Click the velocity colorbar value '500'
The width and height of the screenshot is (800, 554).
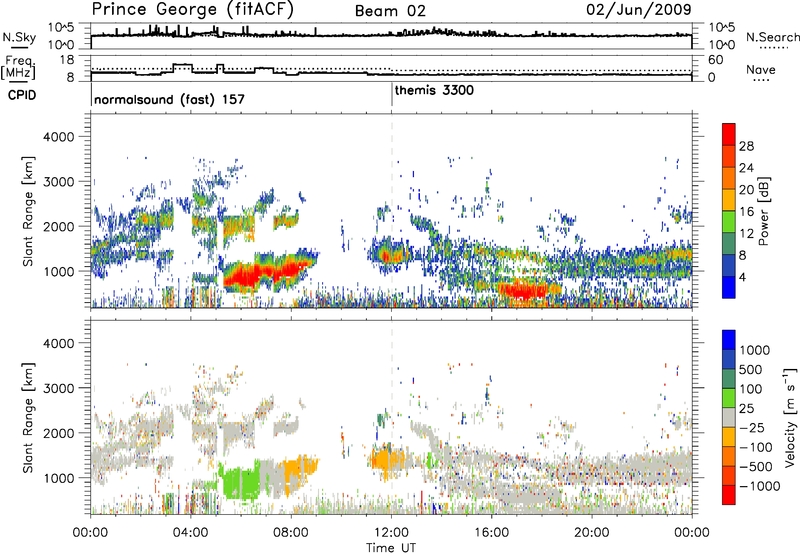(x=751, y=369)
